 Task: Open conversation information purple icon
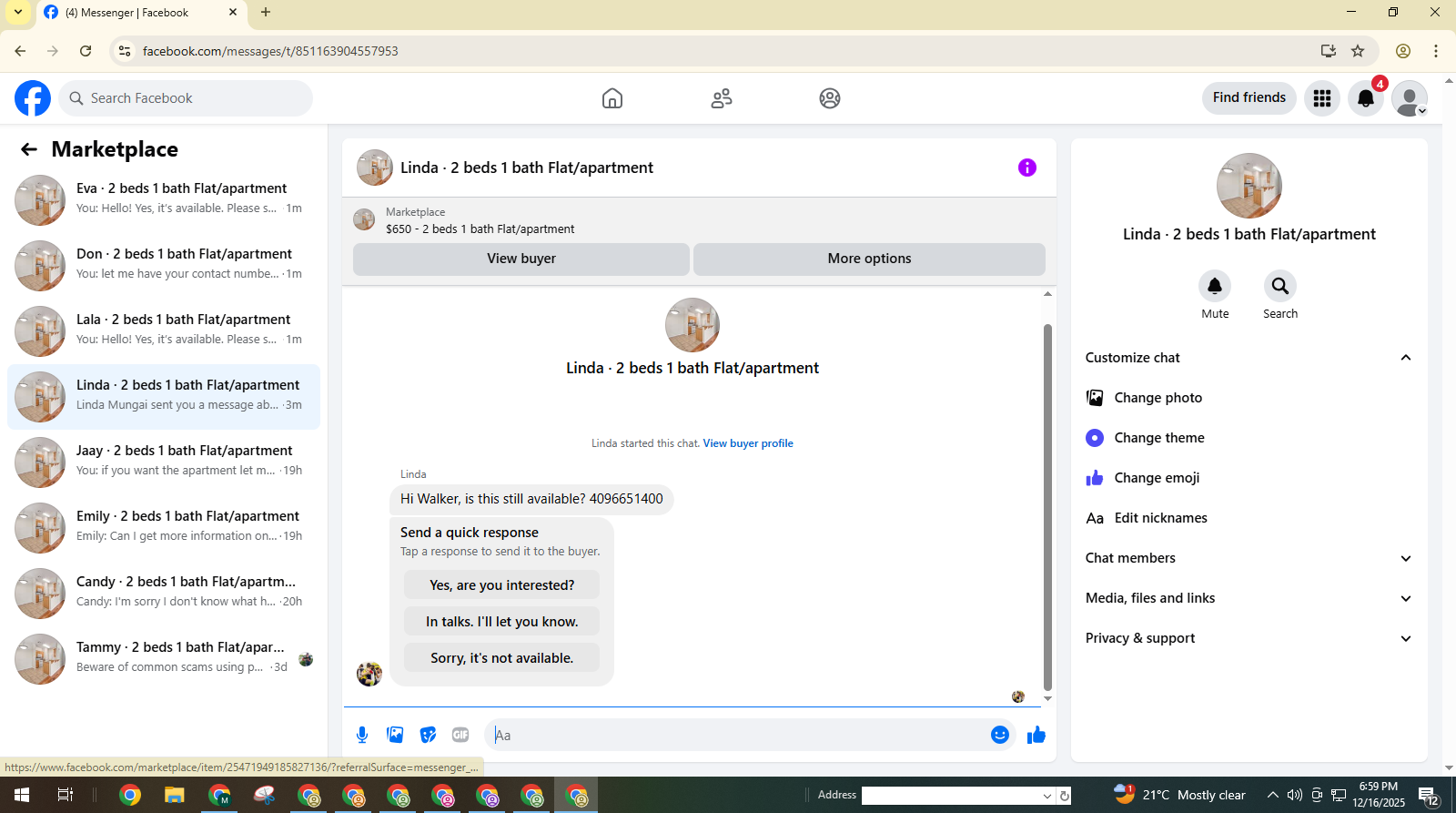pos(1027,168)
